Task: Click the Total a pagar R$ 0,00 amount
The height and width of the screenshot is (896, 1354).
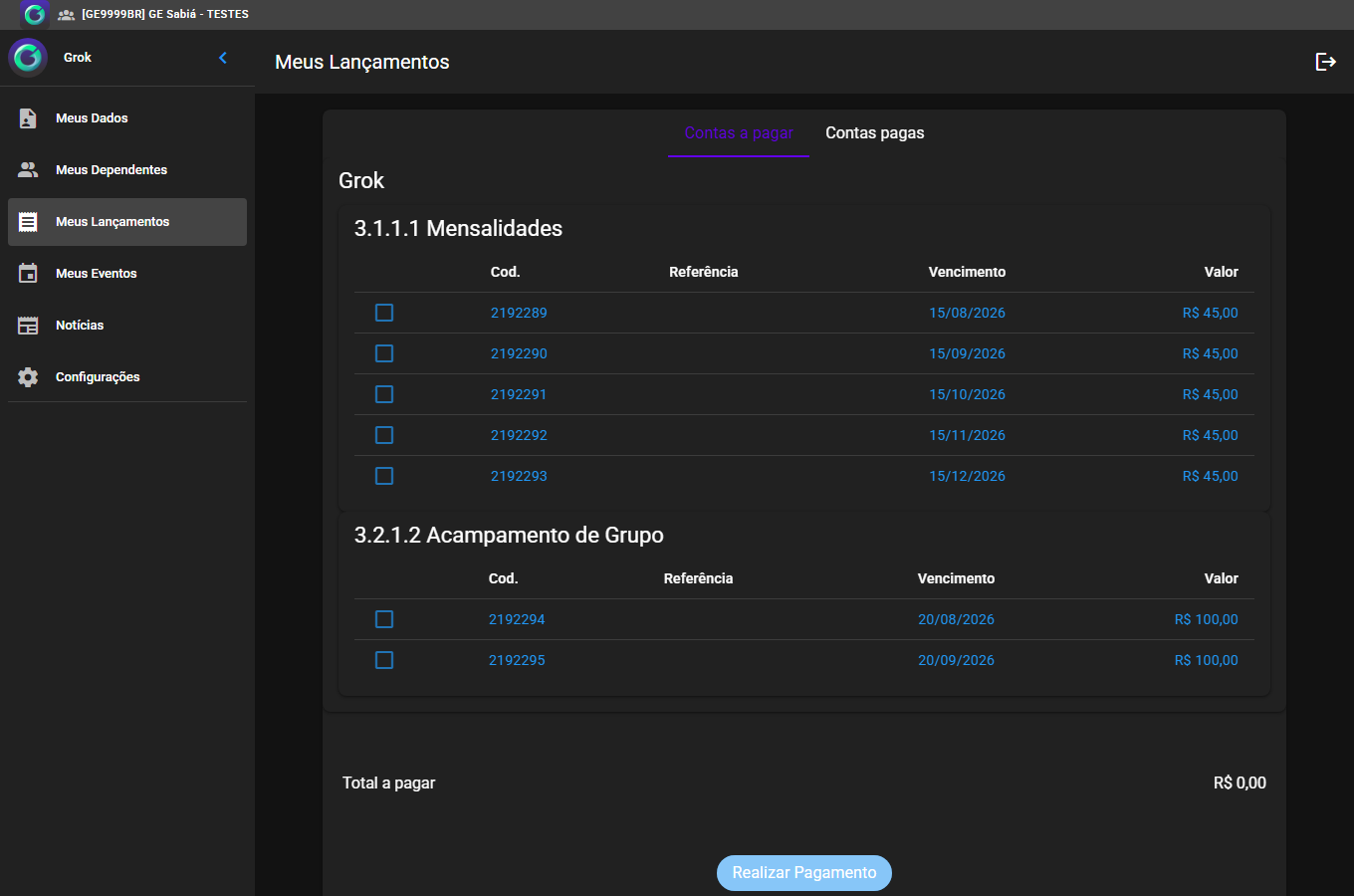Action: point(1240,784)
